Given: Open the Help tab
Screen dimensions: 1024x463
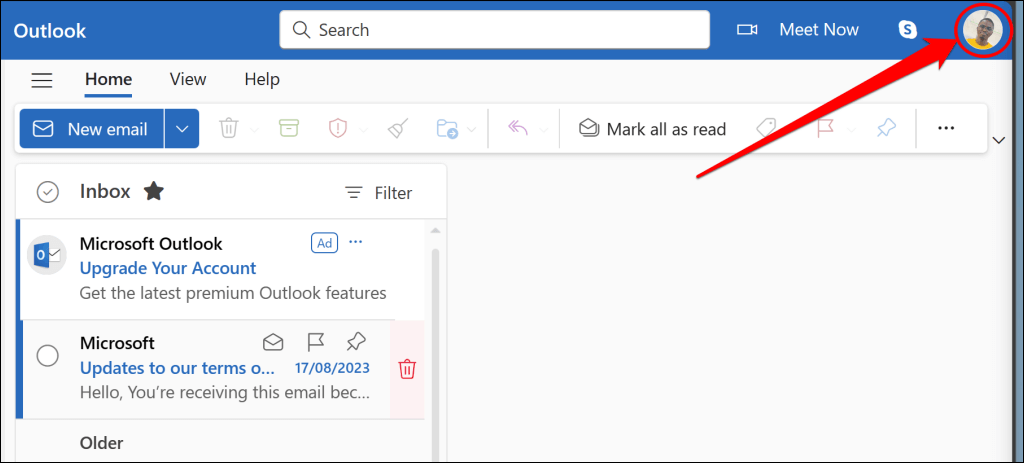Looking at the screenshot, I should click(x=262, y=80).
